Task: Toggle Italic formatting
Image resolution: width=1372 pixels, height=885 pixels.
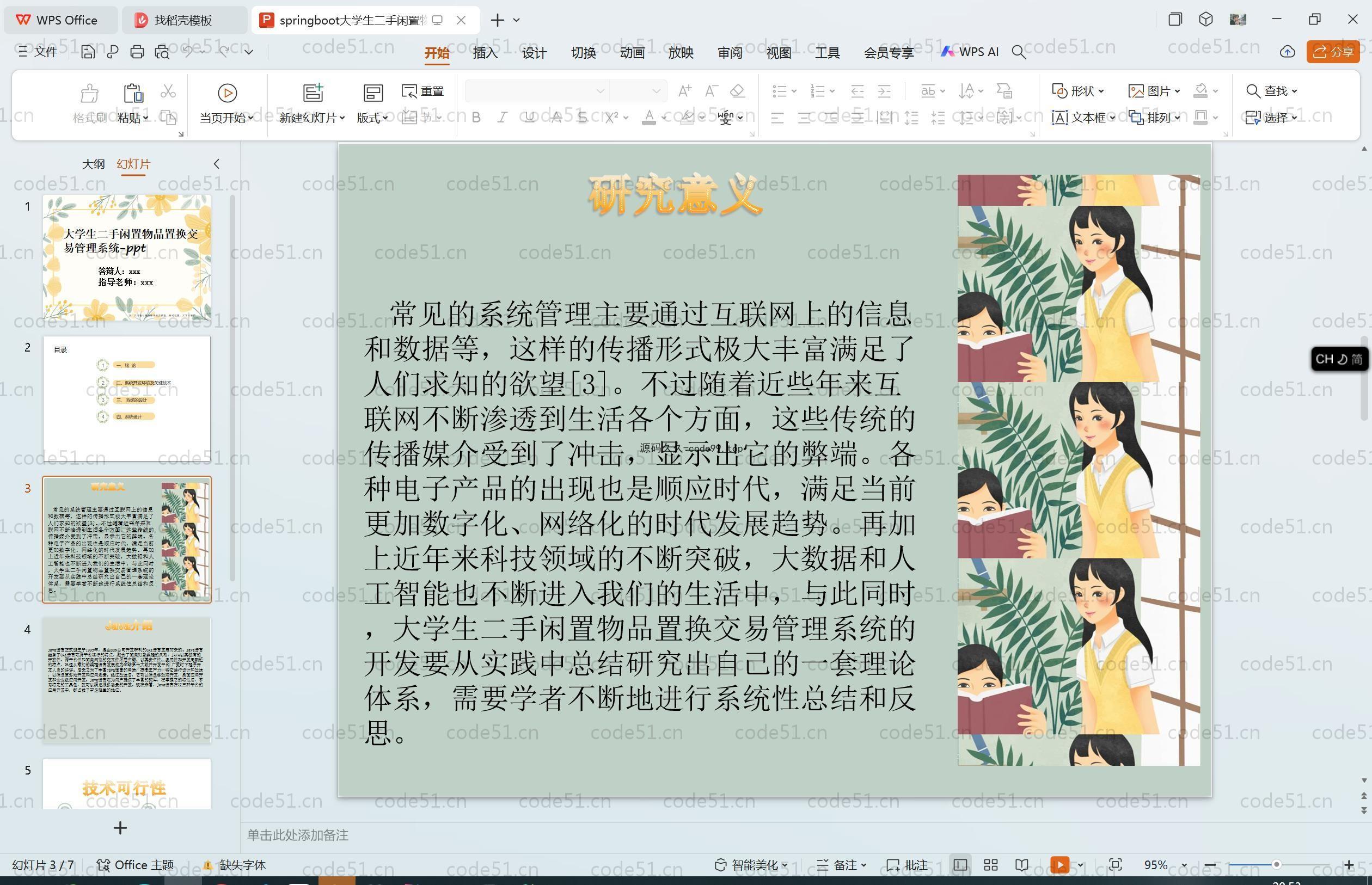Action: [503, 118]
